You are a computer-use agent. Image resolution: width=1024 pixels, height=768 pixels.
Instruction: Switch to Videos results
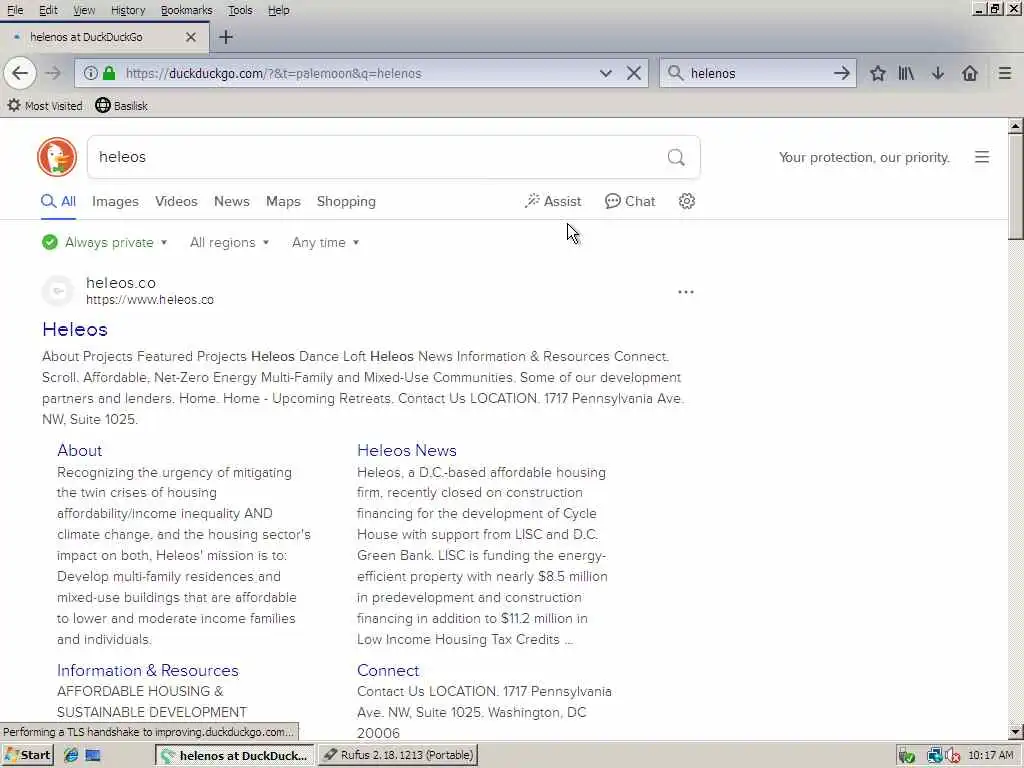point(176,201)
